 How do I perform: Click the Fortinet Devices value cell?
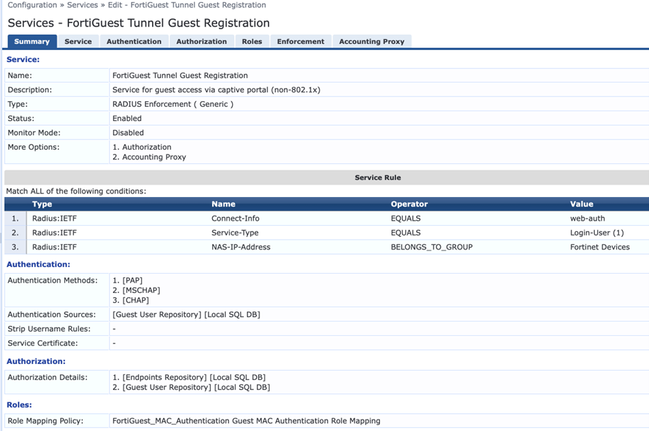tap(600, 247)
